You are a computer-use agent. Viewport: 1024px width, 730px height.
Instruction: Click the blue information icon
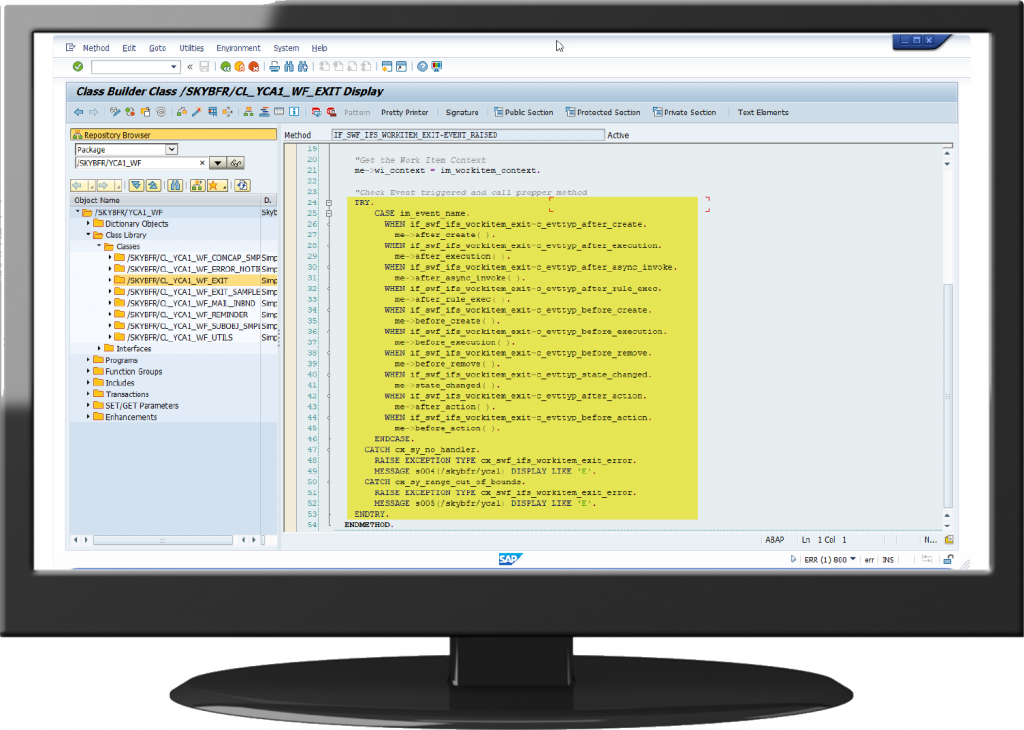[x=295, y=112]
